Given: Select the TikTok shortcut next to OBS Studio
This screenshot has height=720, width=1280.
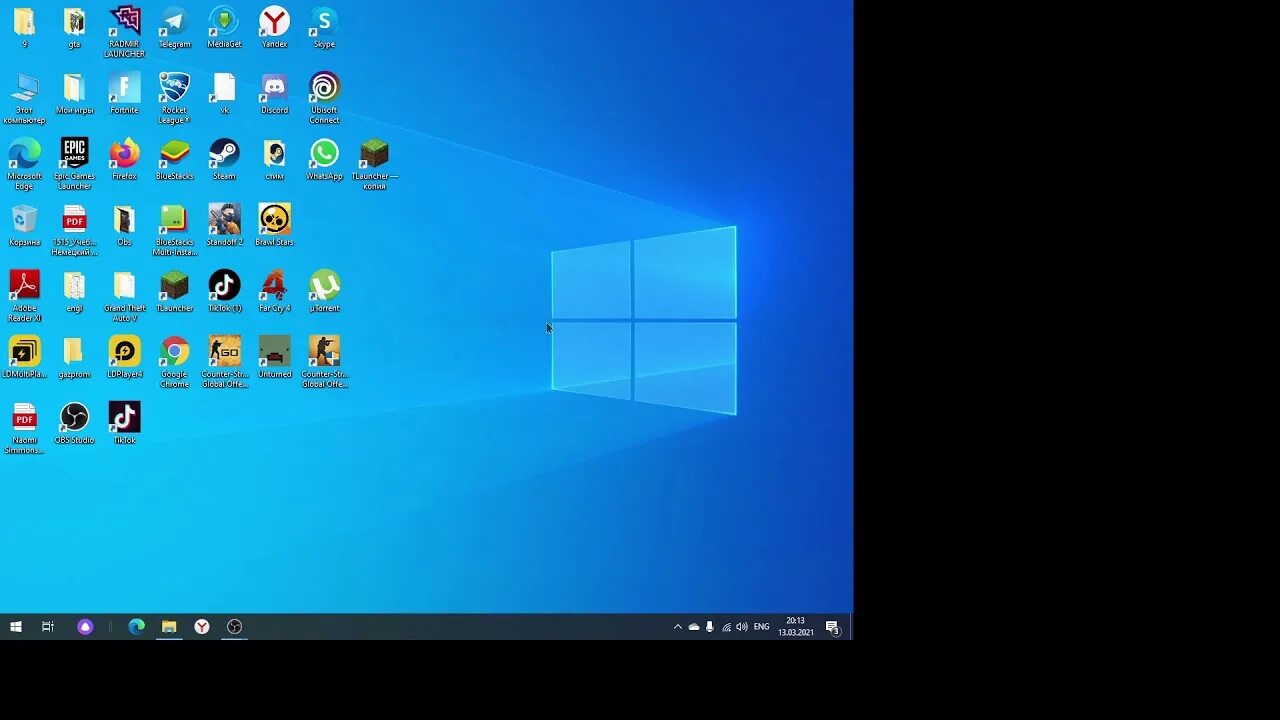Looking at the screenshot, I should [x=124, y=423].
